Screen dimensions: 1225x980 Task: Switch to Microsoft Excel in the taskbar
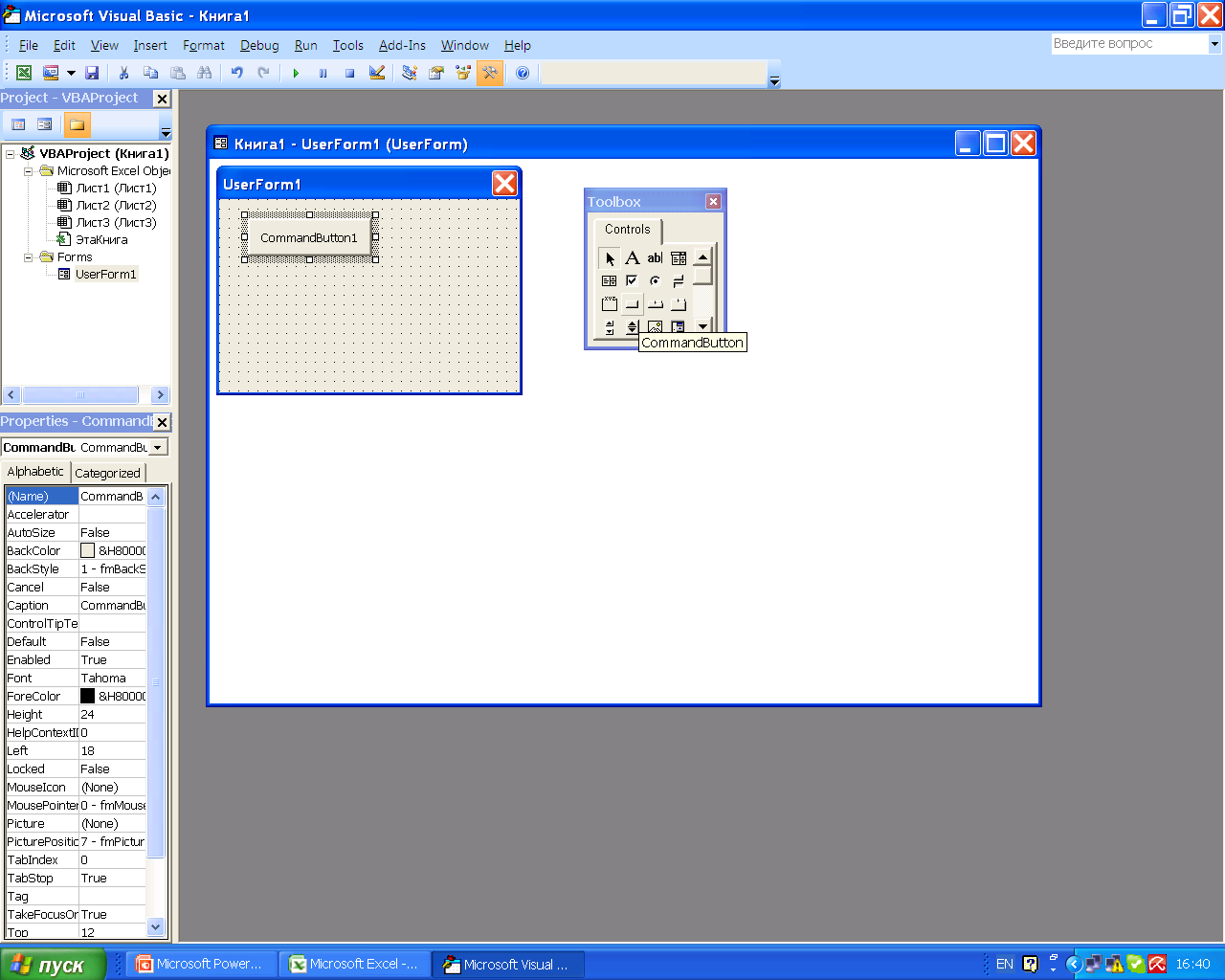[354, 964]
